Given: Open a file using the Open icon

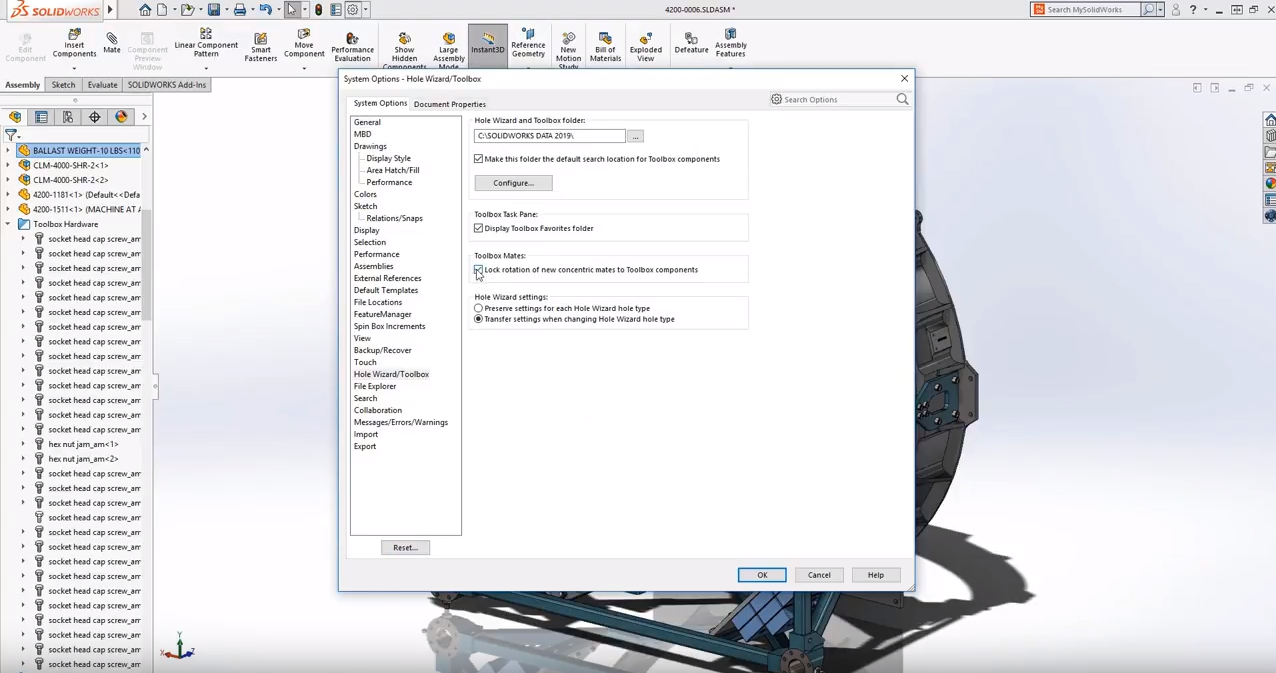Looking at the screenshot, I should click(x=187, y=10).
